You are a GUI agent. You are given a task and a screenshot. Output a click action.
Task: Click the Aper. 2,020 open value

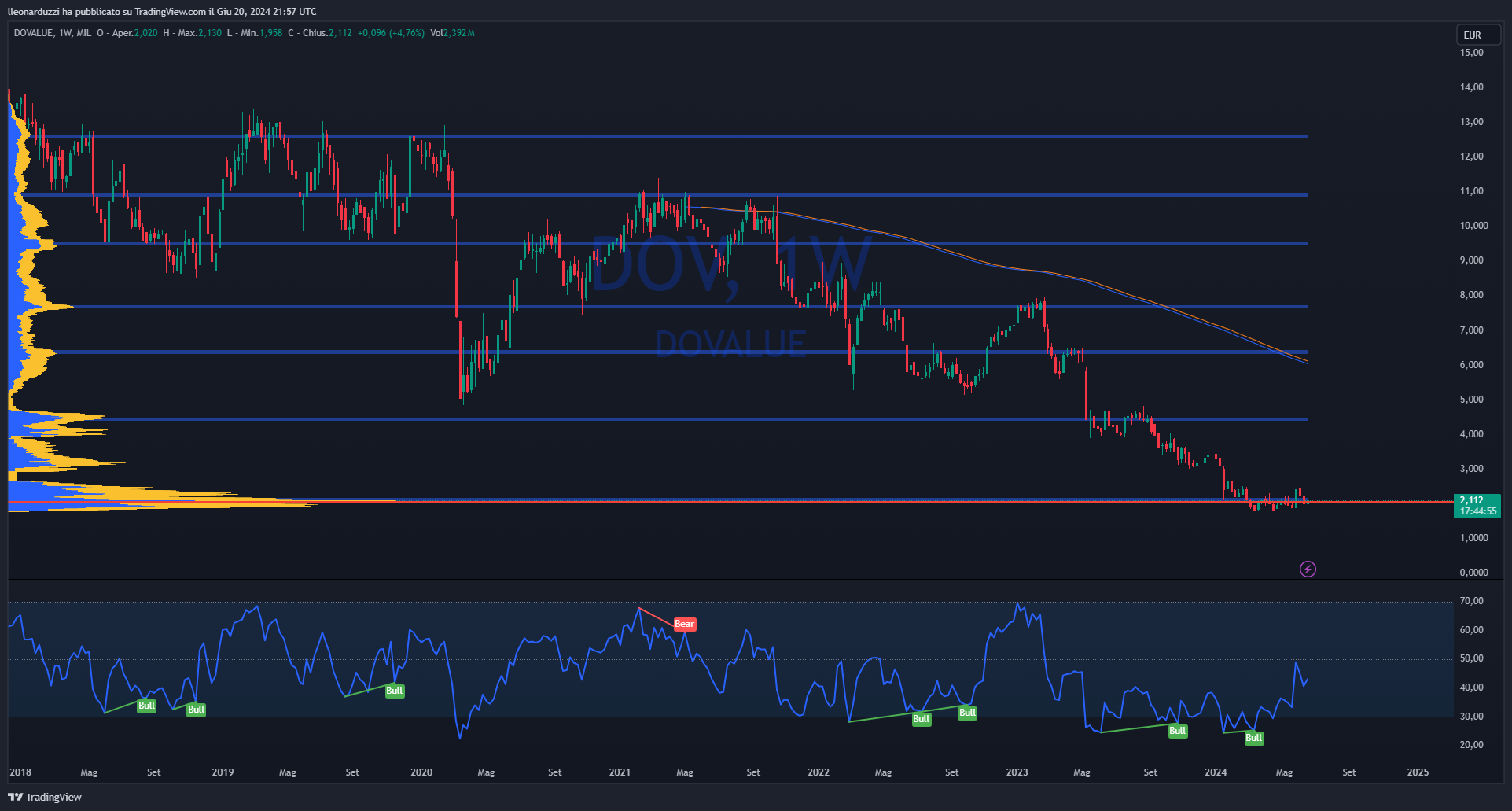point(127,33)
